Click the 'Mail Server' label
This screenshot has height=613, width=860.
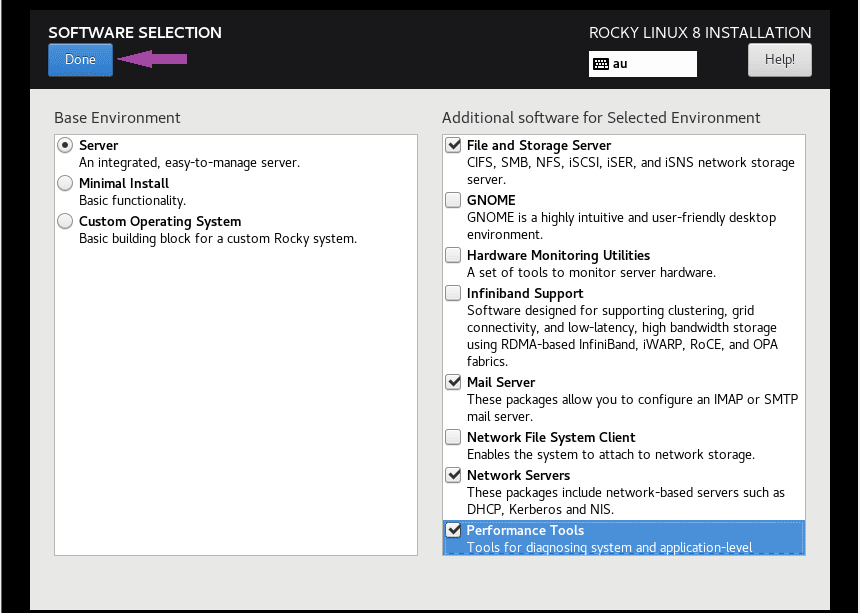[501, 382]
